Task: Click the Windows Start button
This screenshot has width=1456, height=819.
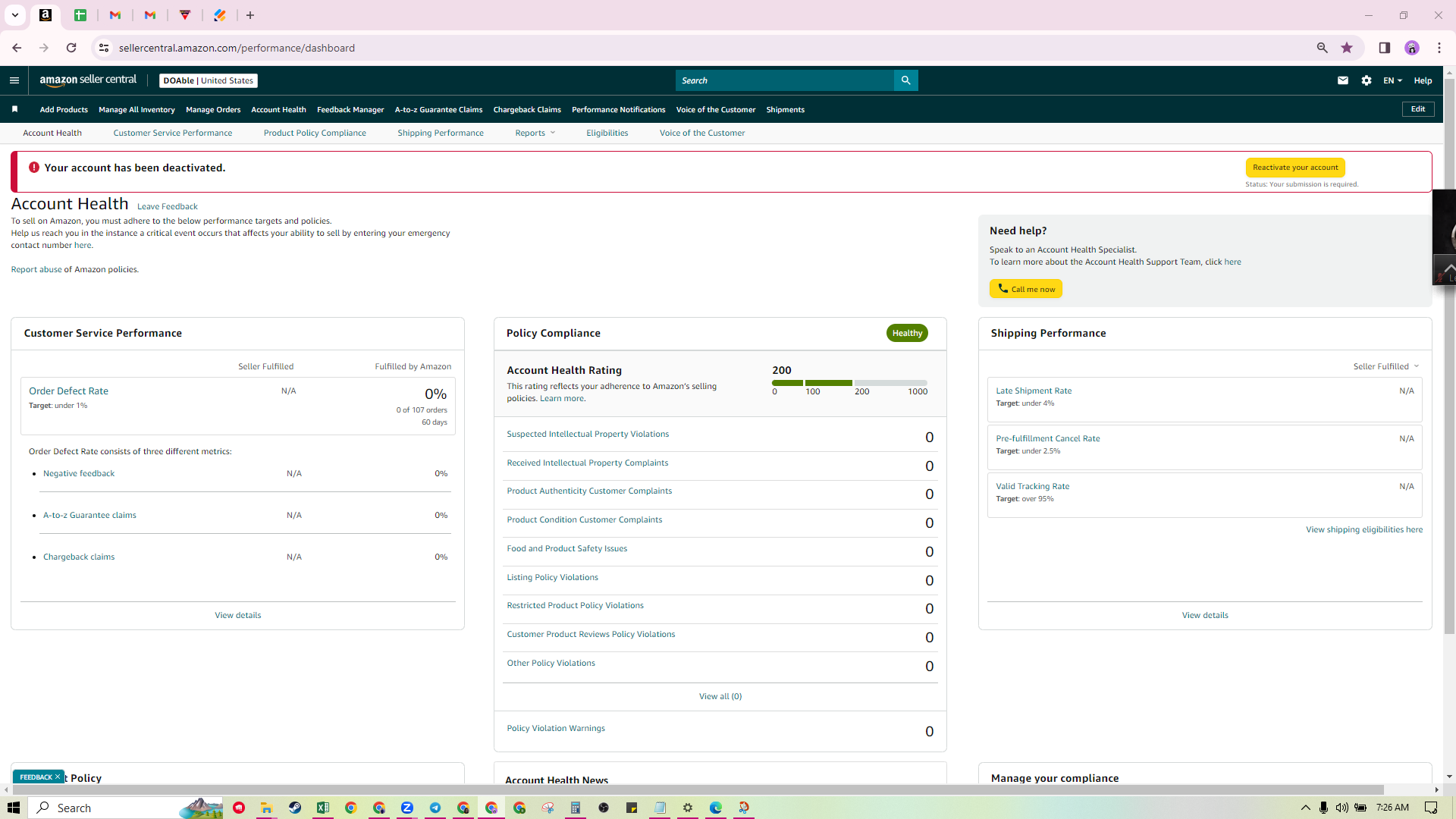Action: (x=14, y=808)
